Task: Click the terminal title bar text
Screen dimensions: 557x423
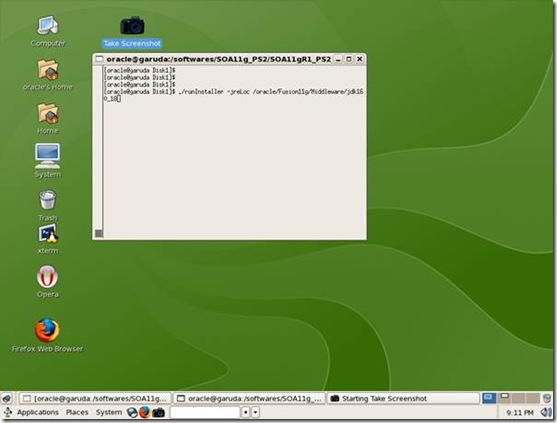Action: click(218, 59)
